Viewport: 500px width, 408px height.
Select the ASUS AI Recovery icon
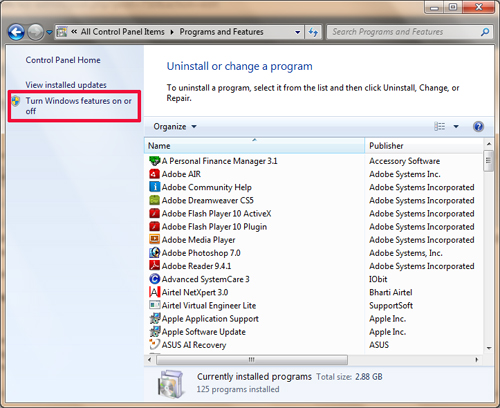154,345
